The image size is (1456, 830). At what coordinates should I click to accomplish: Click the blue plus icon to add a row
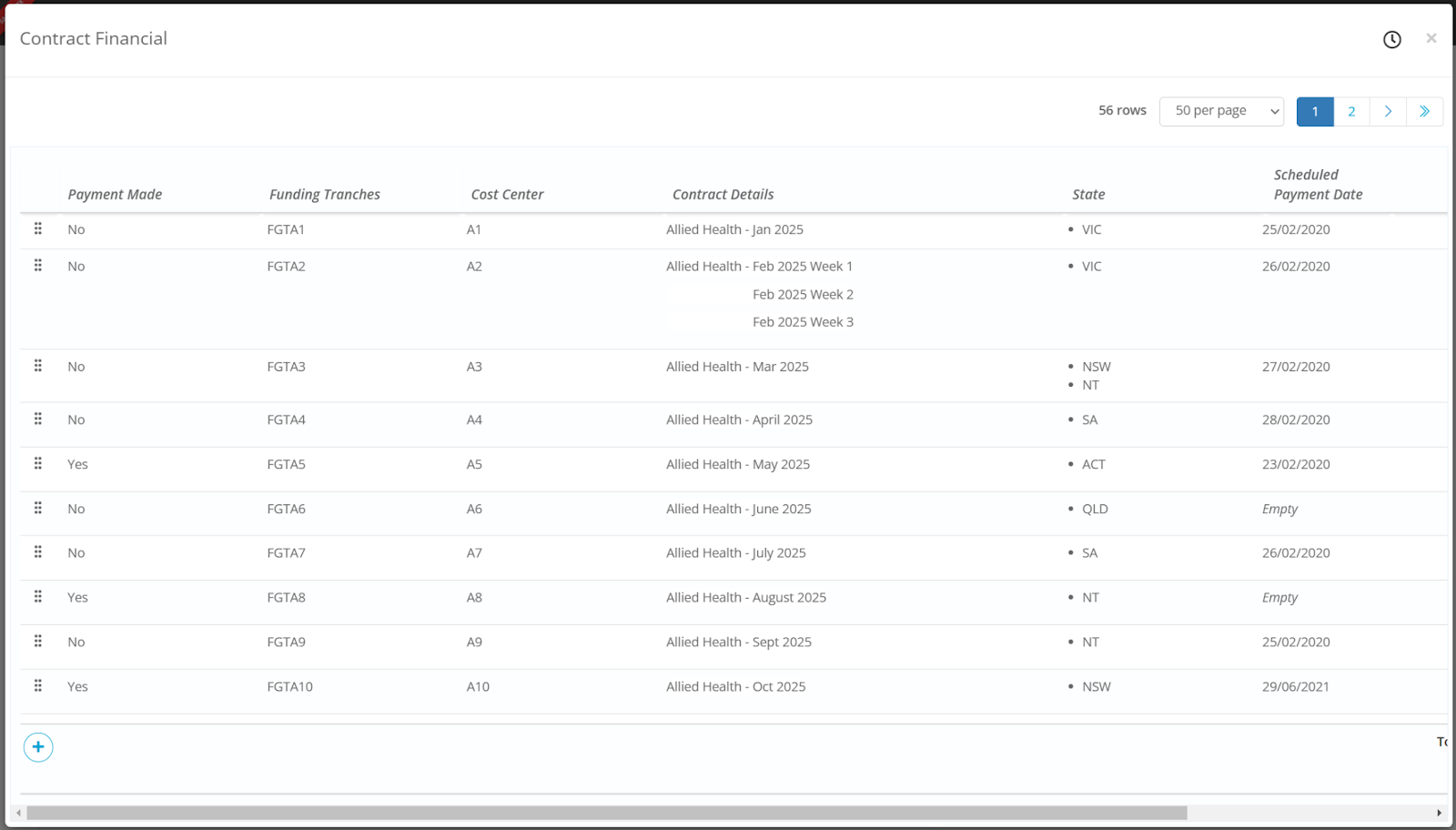tap(37, 746)
